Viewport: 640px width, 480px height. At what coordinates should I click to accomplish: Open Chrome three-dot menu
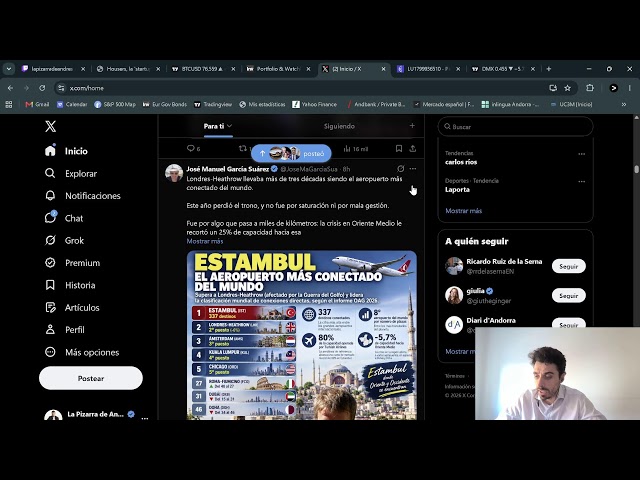pyautogui.click(x=629, y=88)
